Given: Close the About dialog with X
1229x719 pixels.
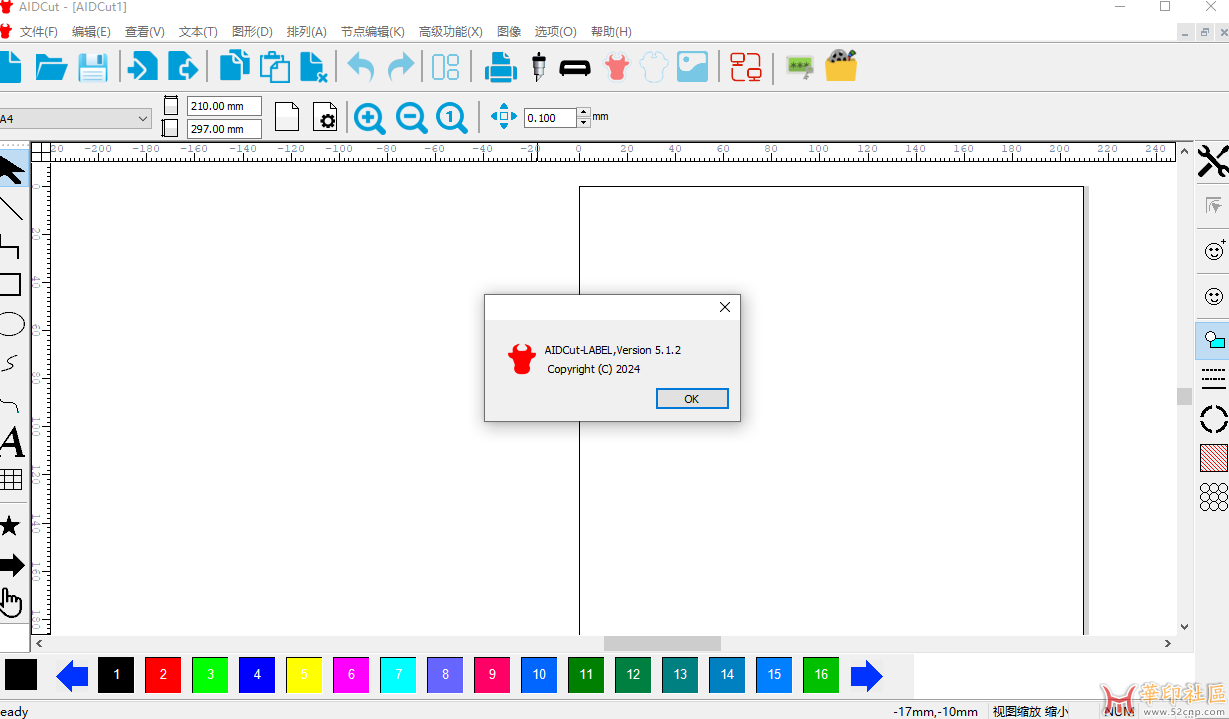Looking at the screenshot, I should [x=725, y=308].
